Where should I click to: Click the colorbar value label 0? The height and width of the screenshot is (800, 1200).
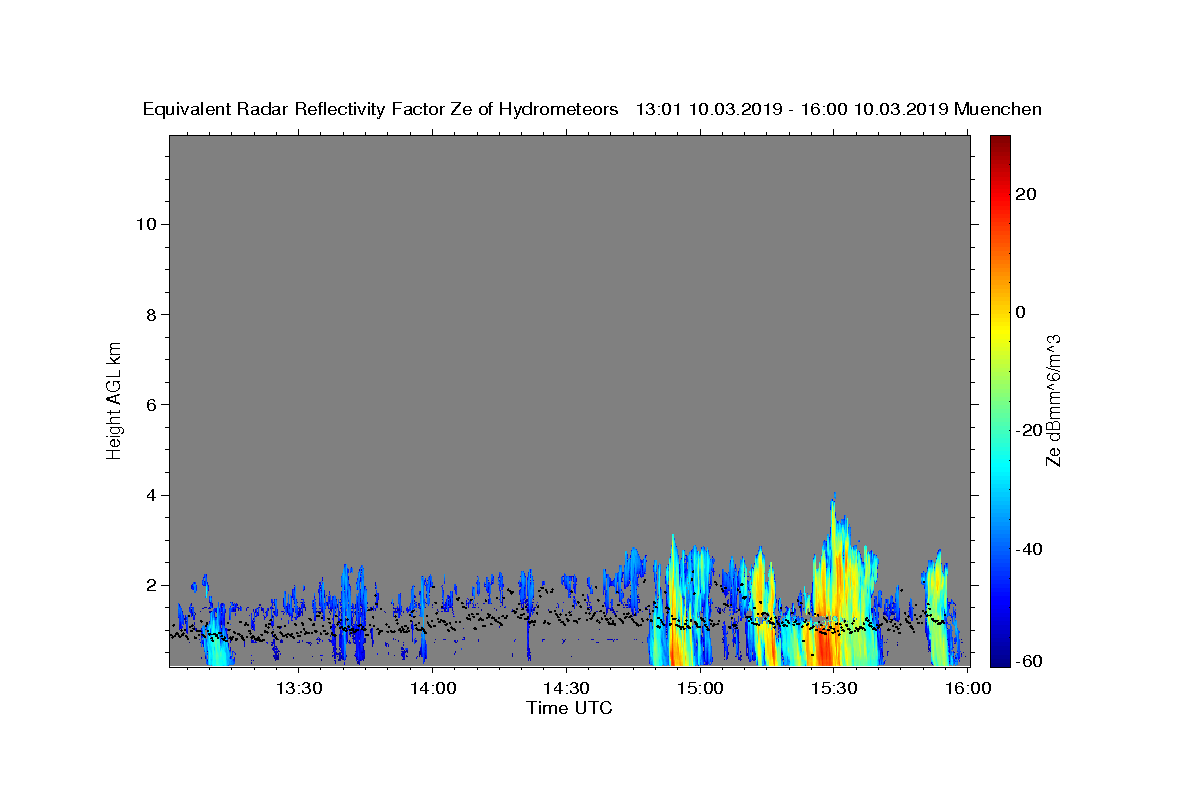pyautogui.click(x=1021, y=312)
